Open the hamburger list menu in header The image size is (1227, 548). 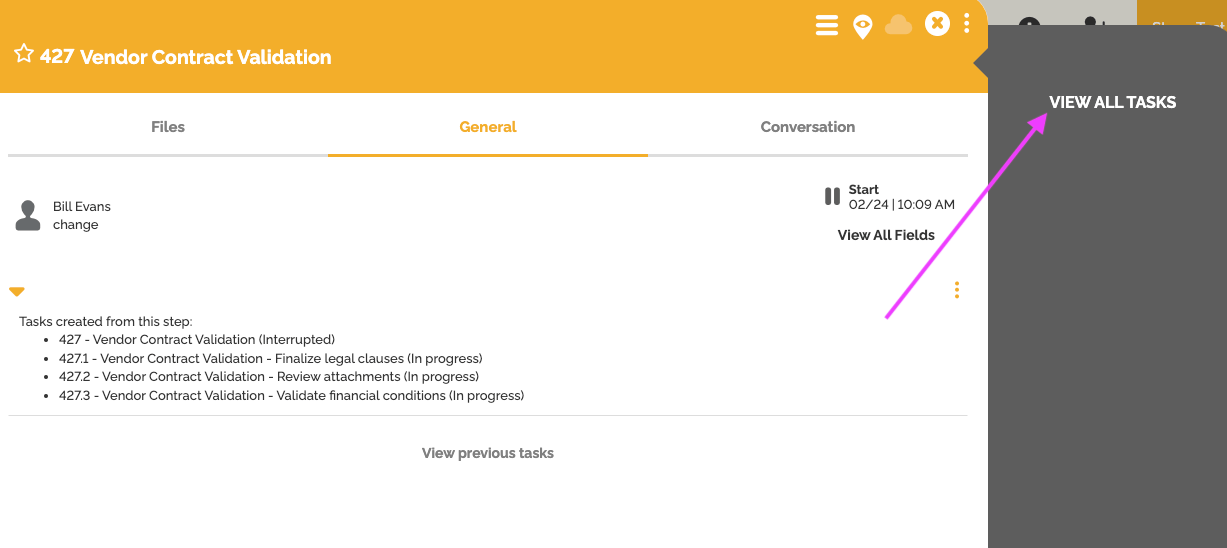pos(827,25)
